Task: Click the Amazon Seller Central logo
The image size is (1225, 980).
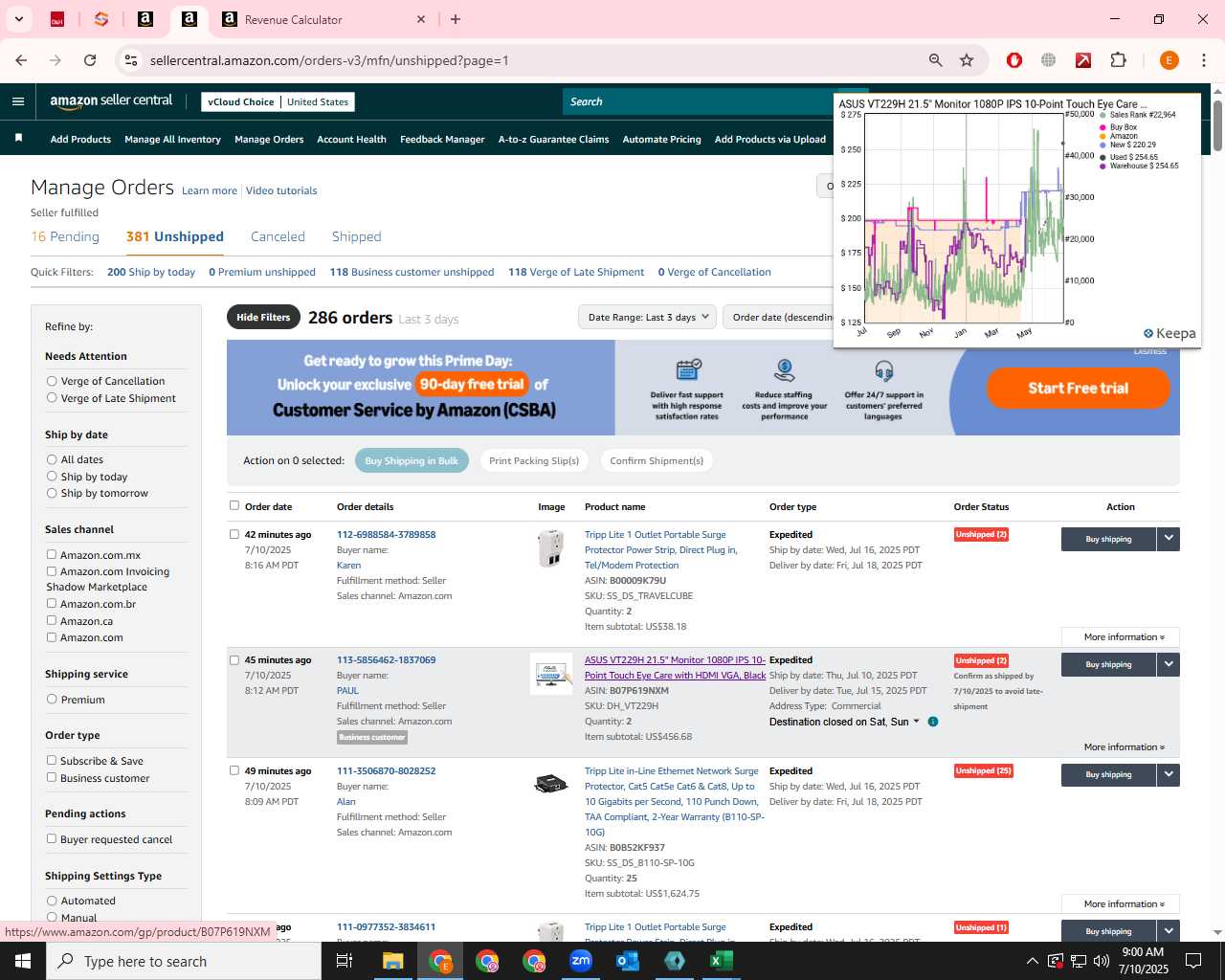Action: click(x=111, y=100)
